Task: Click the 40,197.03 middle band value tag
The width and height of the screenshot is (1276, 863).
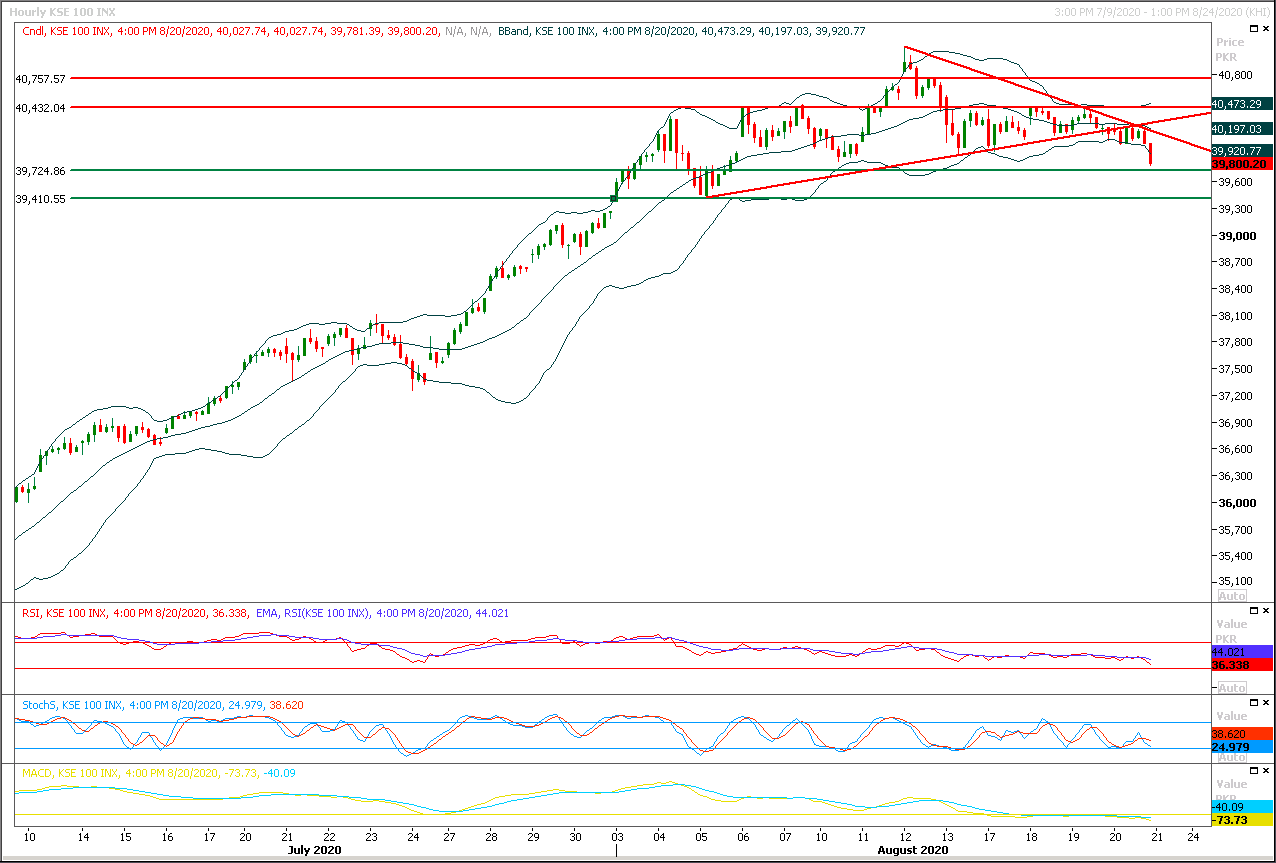Action: coord(1241,129)
